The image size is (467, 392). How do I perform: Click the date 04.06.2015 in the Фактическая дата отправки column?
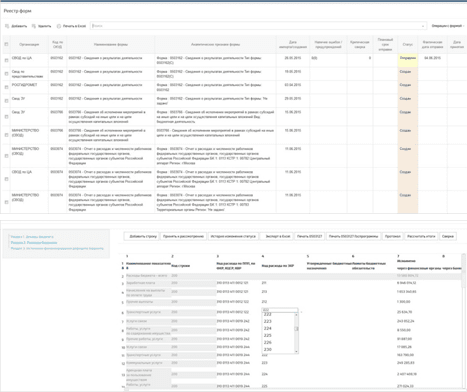point(432,58)
